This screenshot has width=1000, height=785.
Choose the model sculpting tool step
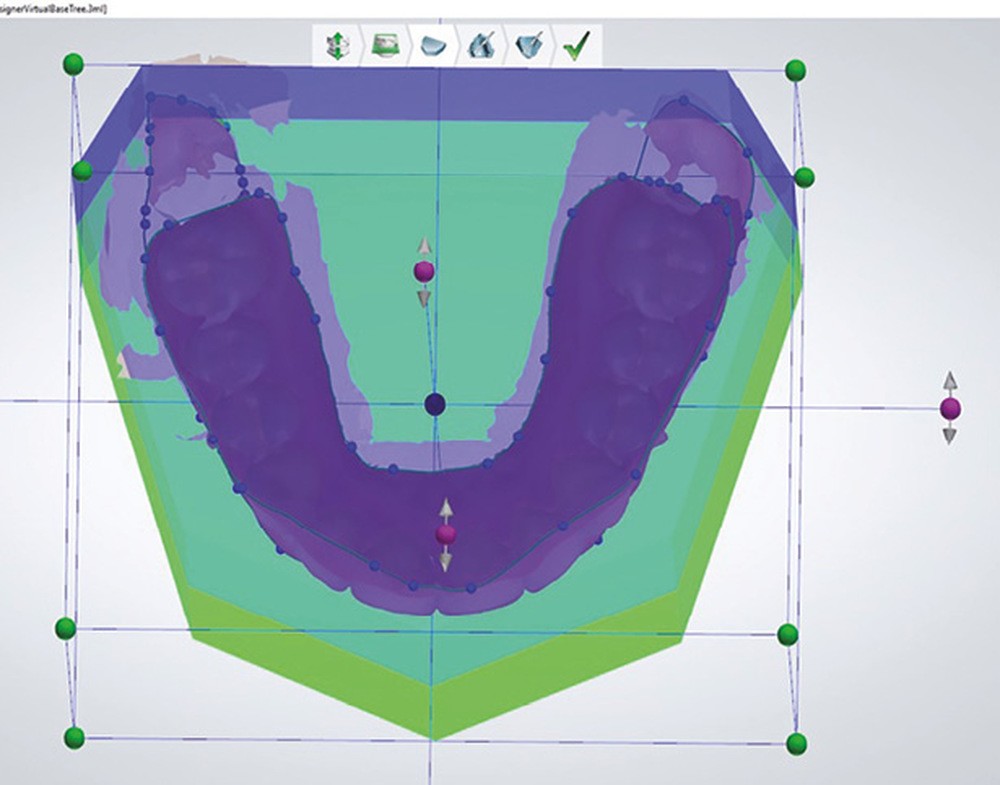click(480, 46)
